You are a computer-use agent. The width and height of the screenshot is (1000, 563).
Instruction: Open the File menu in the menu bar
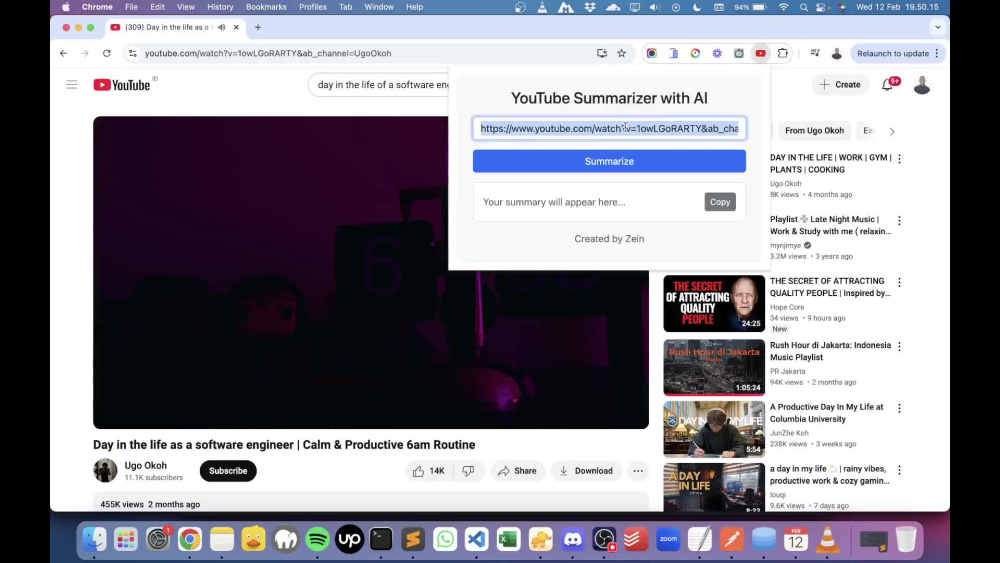point(131,7)
